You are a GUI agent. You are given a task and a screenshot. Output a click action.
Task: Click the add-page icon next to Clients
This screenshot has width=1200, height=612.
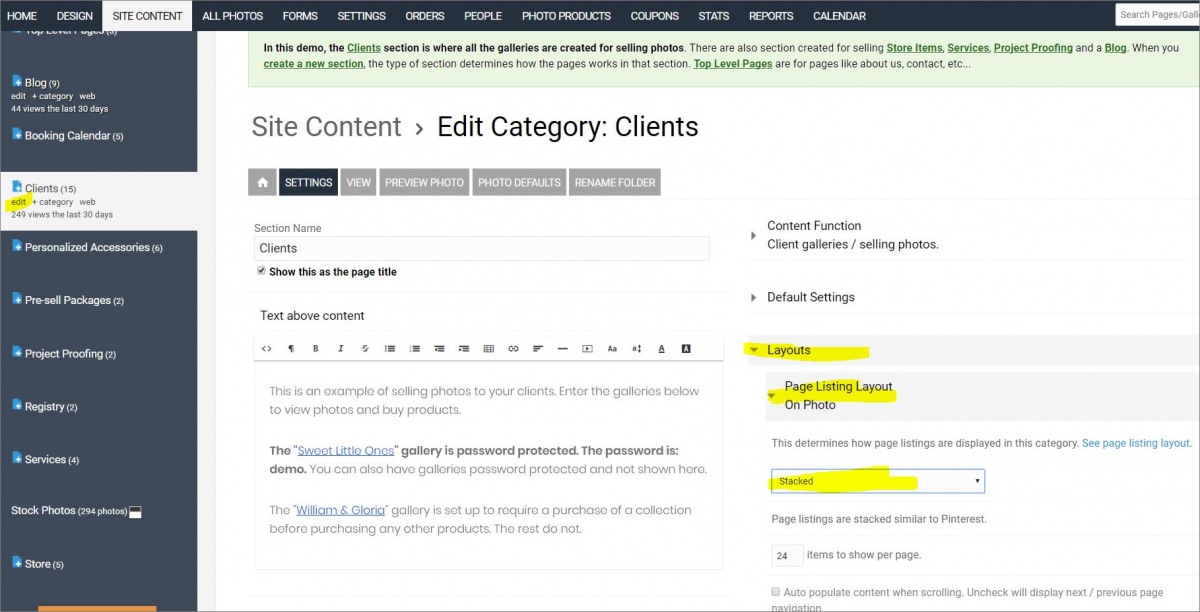(17, 188)
